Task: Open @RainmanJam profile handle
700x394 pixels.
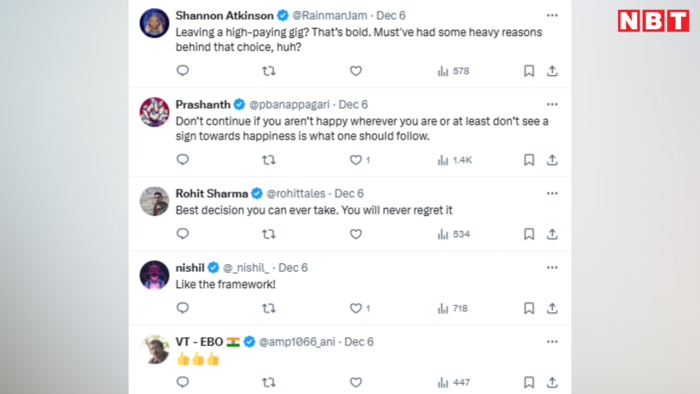Action: point(329,16)
